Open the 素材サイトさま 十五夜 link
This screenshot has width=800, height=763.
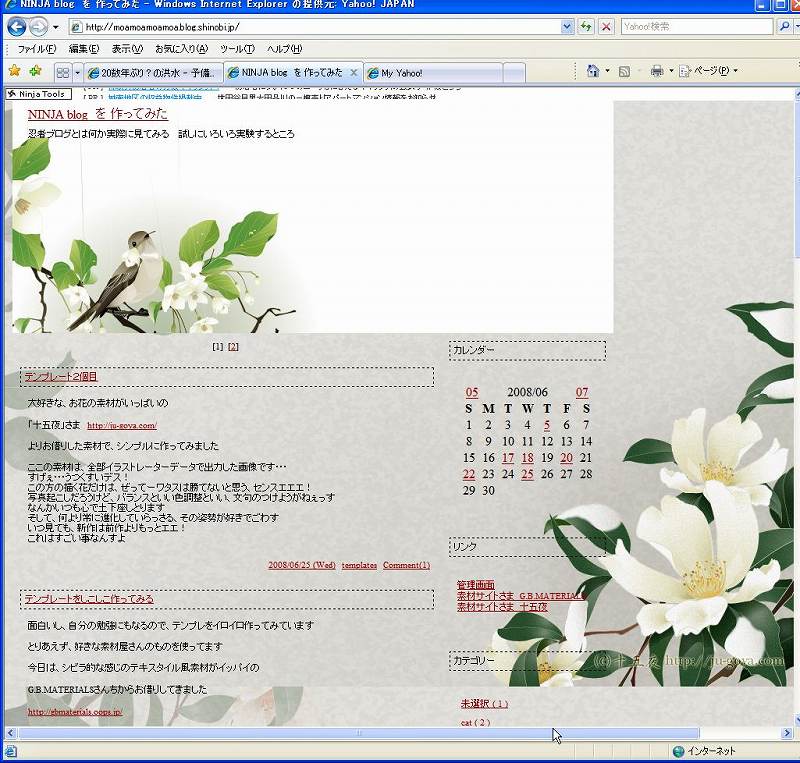(x=502, y=607)
